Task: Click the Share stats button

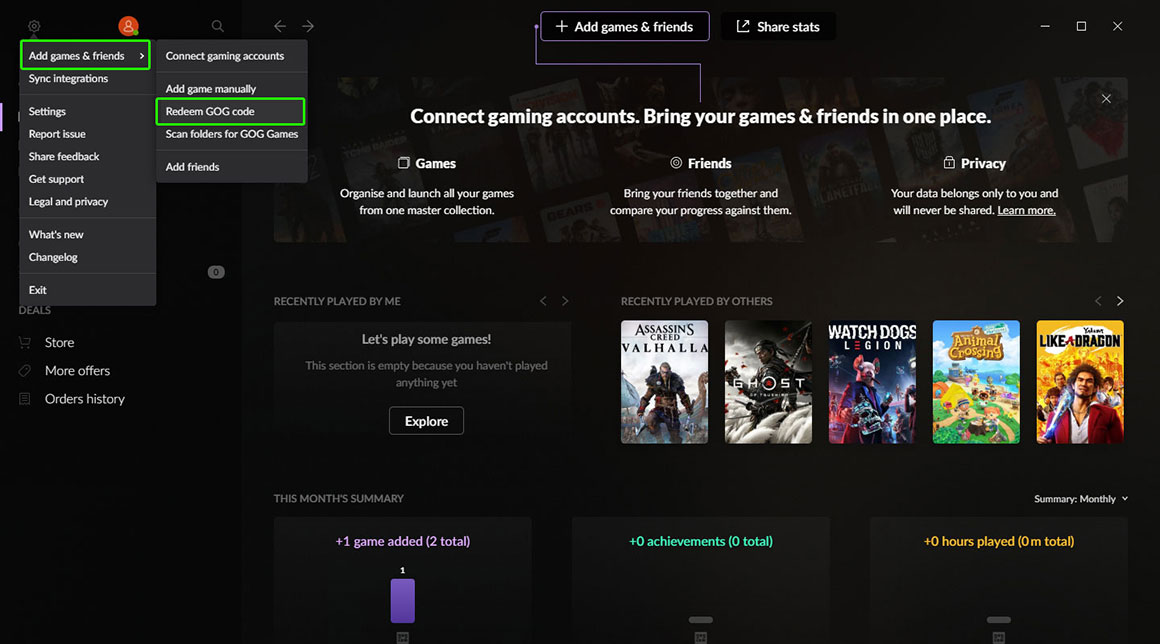Action: coord(778,26)
